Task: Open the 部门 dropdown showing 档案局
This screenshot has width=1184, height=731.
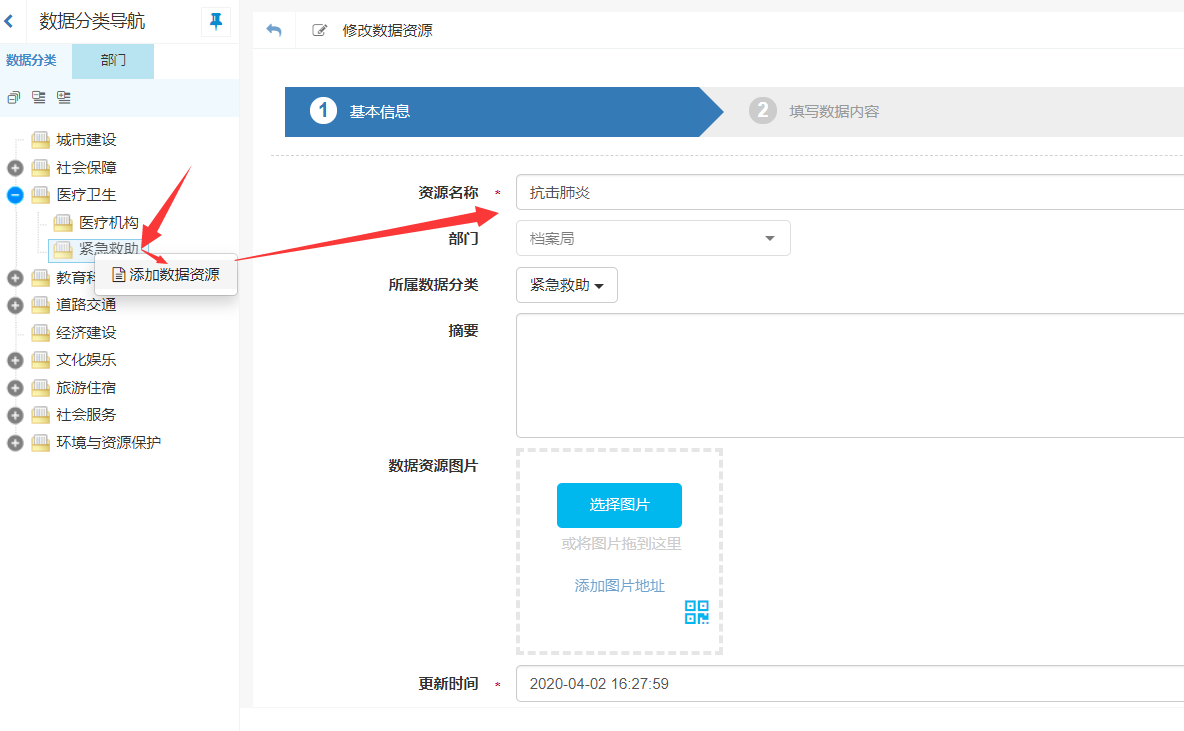Action: click(x=653, y=238)
